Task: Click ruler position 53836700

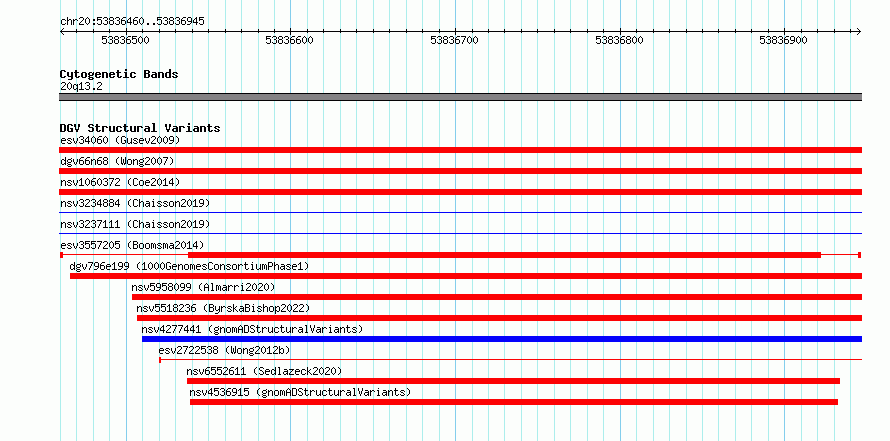Action: coord(455,40)
